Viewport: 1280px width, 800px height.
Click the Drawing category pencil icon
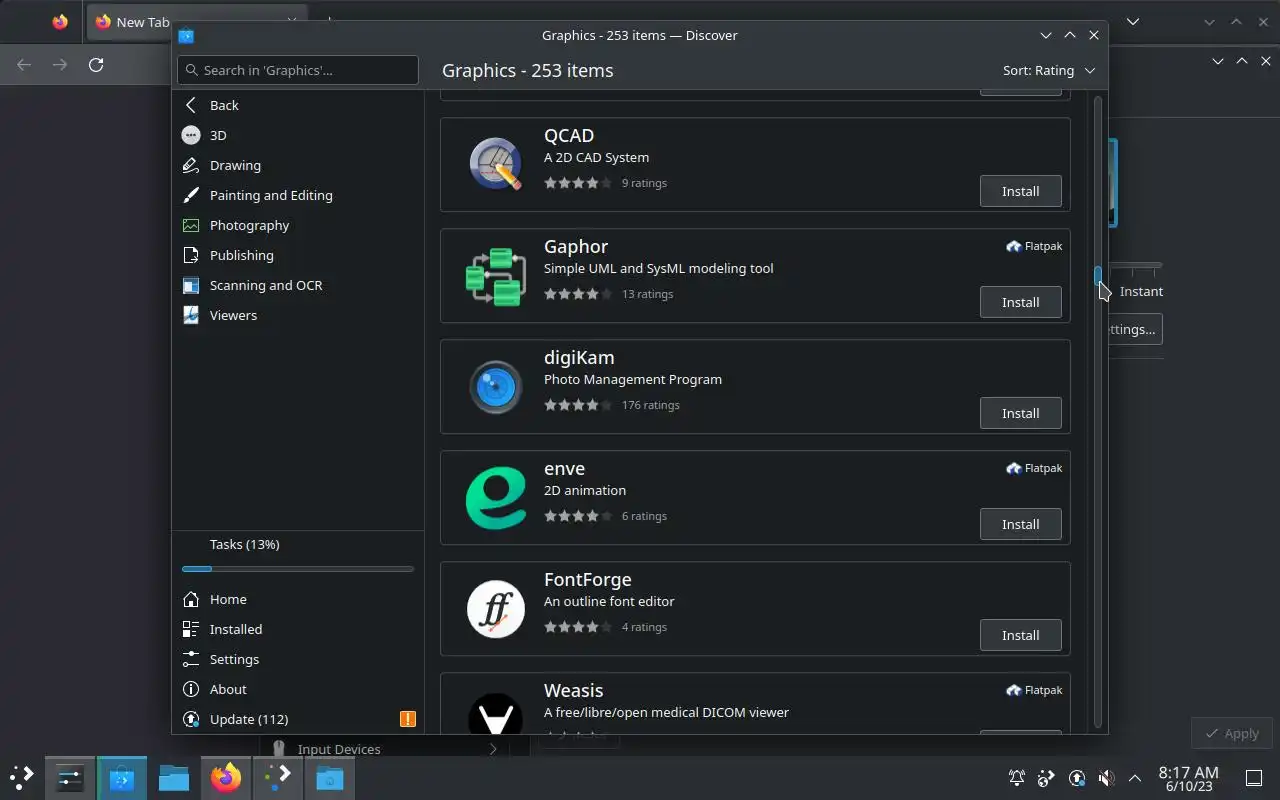(191, 165)
